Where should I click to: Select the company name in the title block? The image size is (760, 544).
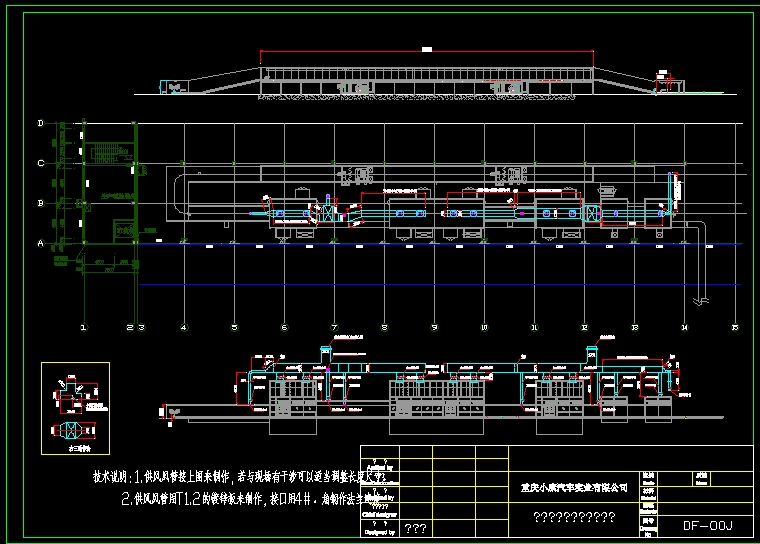pos(574,488)
